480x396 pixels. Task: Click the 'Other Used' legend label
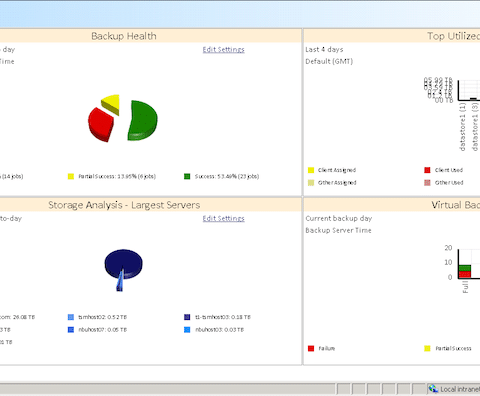[x=449, y=183]
